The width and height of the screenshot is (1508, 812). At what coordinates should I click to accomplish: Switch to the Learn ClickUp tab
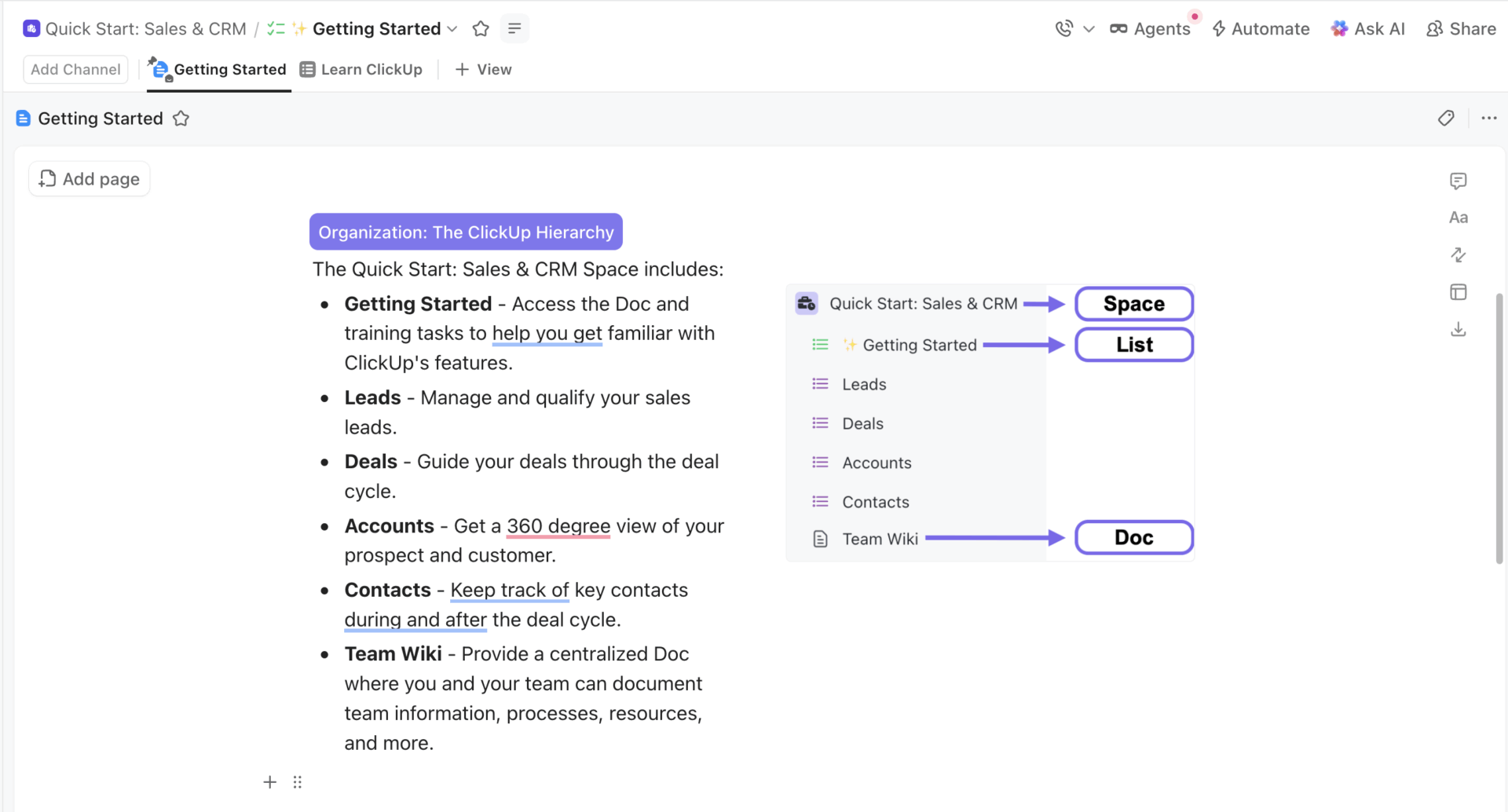(x=361, y=69)
